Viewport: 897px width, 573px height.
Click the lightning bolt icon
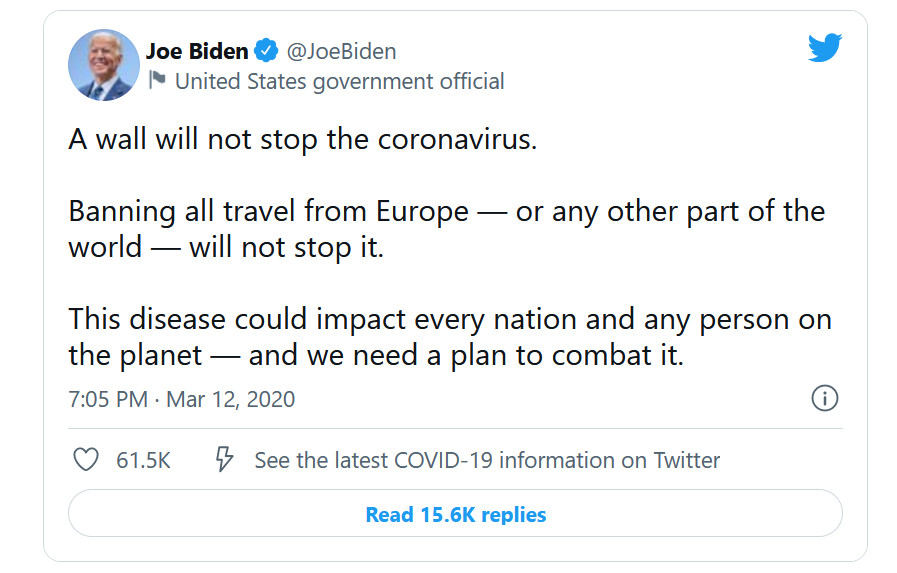(225, 460)
